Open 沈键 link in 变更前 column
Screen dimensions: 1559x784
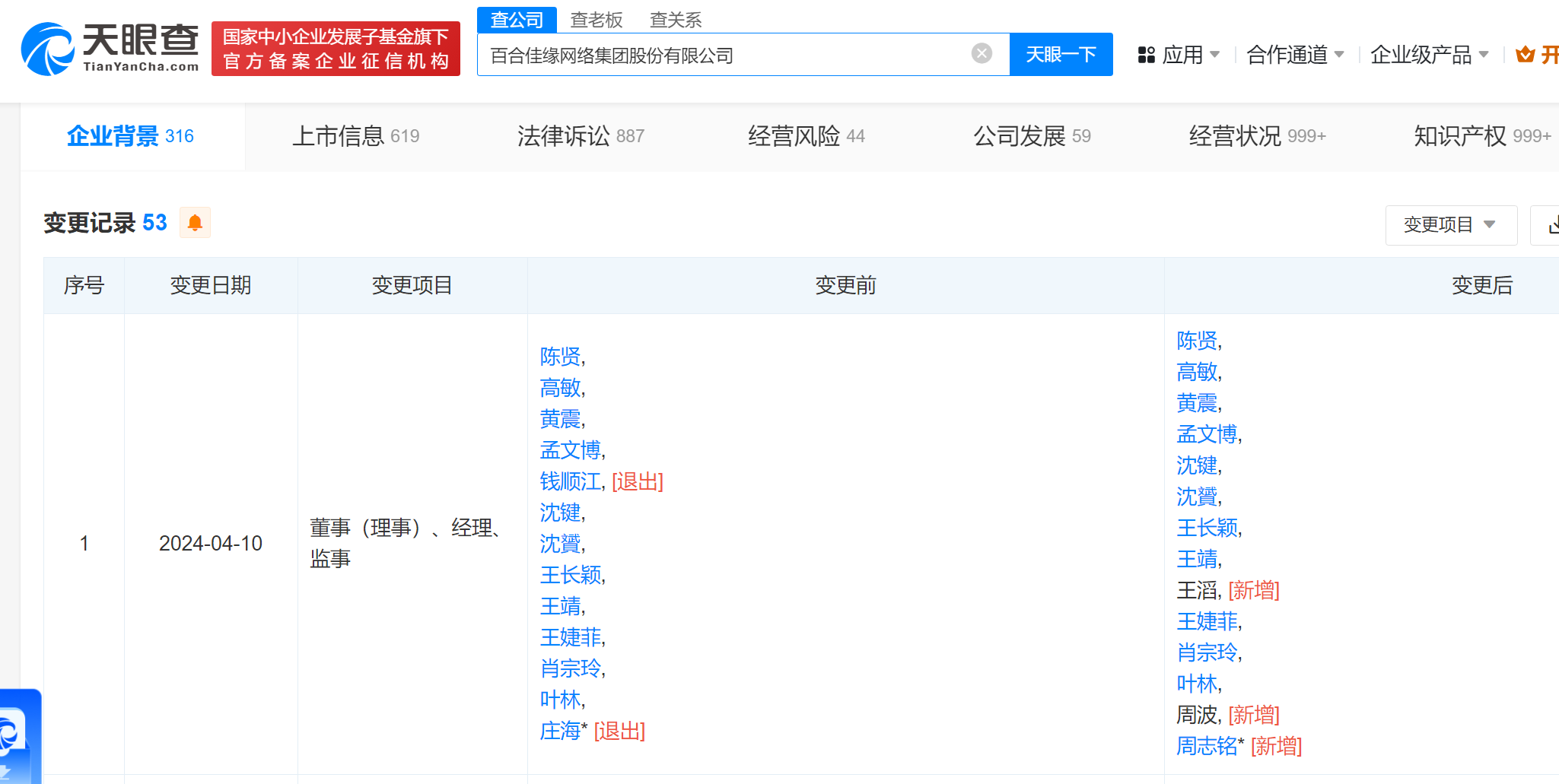click(560, 513)
